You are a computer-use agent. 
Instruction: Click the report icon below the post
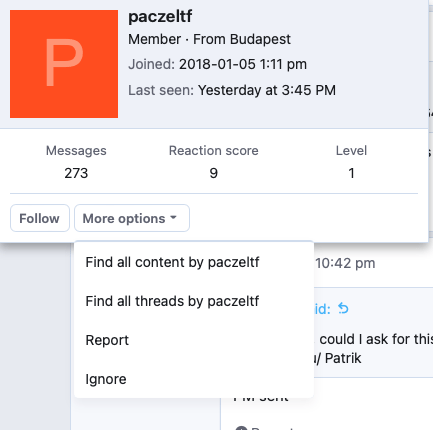(x=241, y=428)
